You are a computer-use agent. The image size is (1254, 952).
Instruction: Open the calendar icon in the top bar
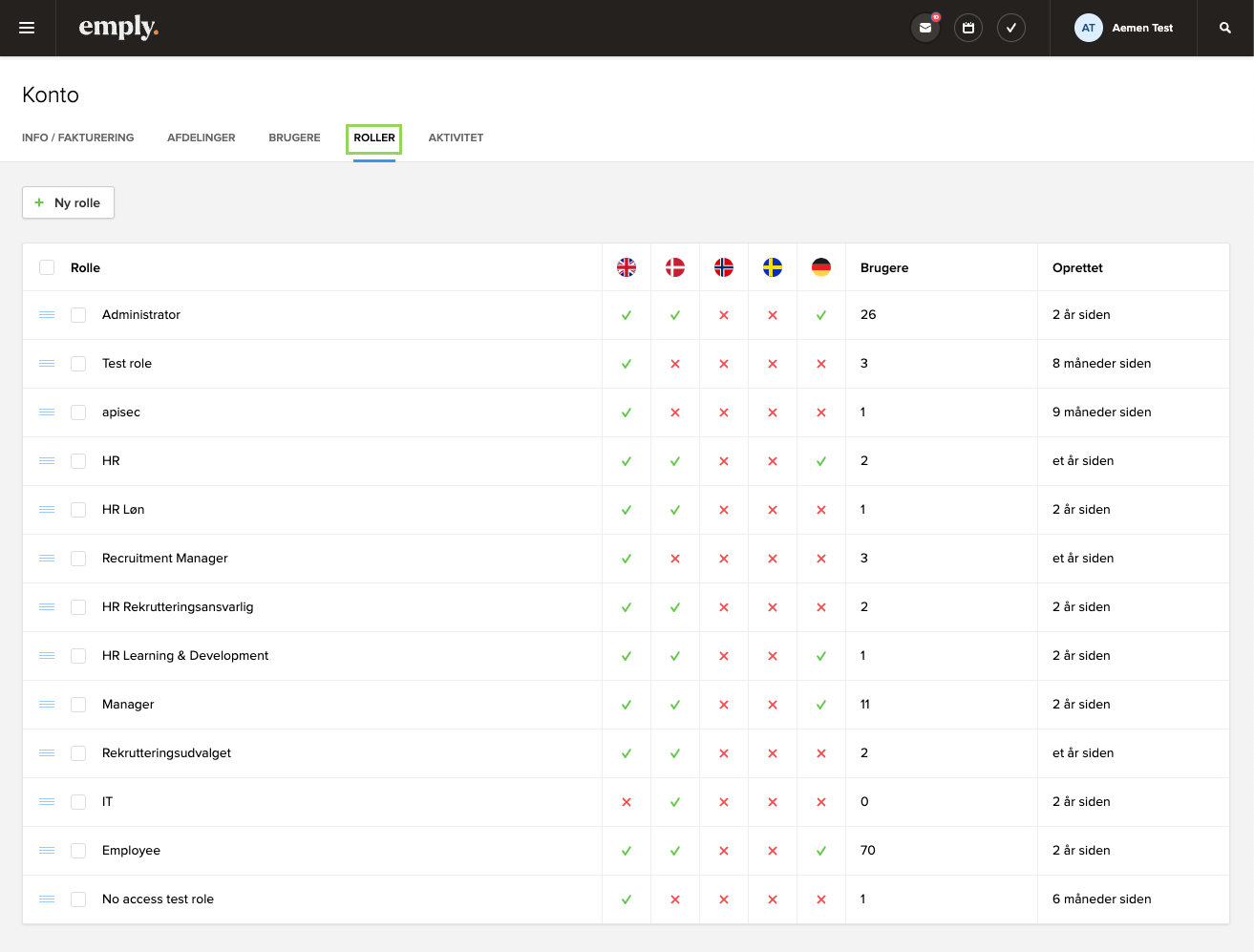coord(967,28)
